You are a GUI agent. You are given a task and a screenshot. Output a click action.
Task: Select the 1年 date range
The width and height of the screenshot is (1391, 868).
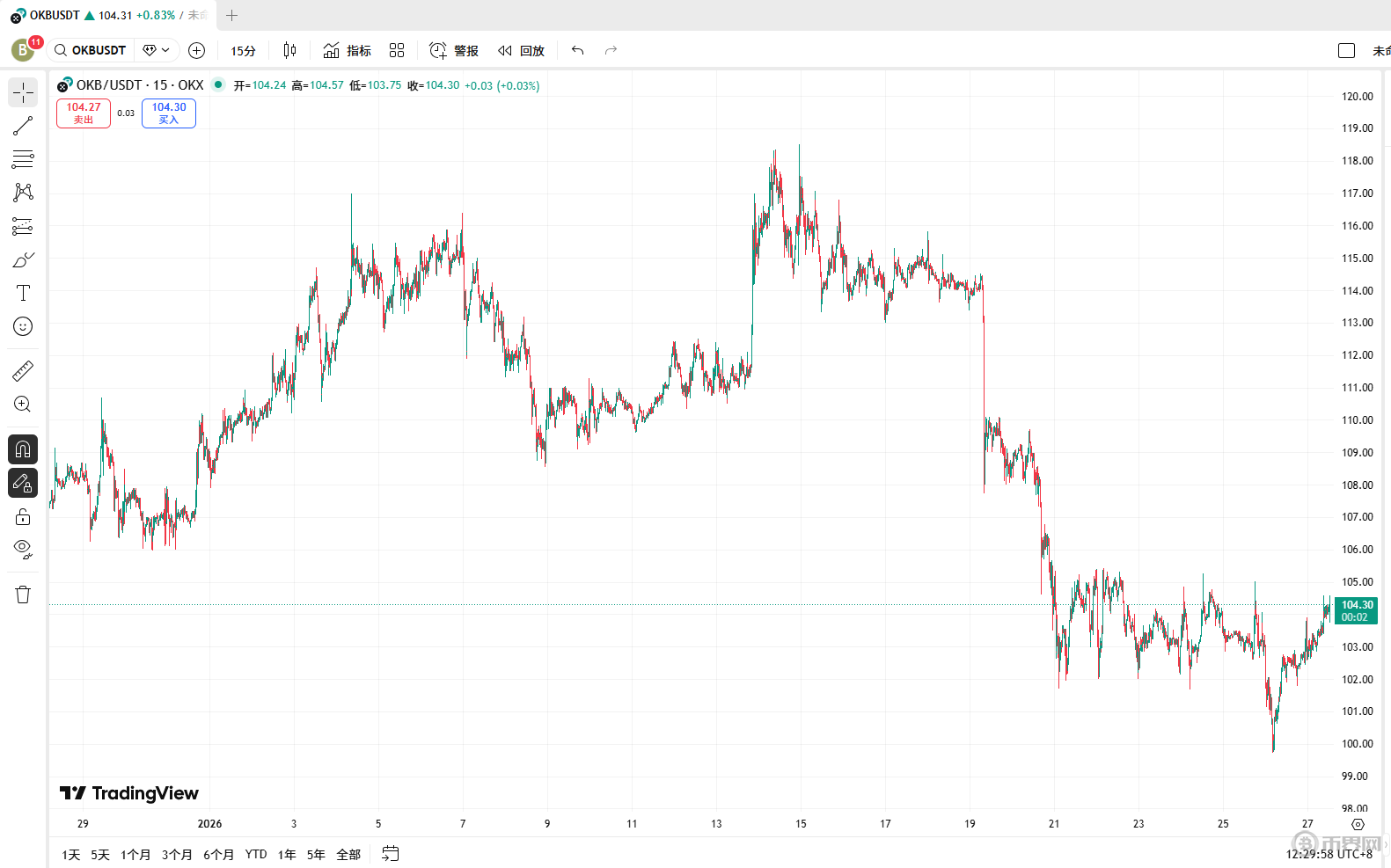287,855
